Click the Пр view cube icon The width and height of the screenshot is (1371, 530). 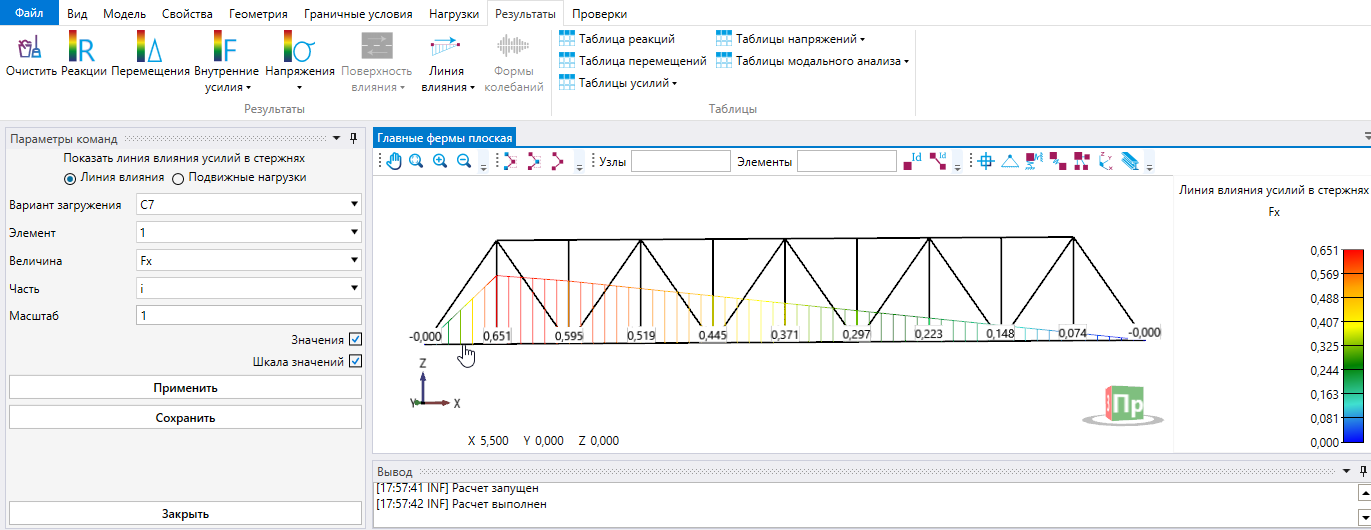click(1127, 403)
